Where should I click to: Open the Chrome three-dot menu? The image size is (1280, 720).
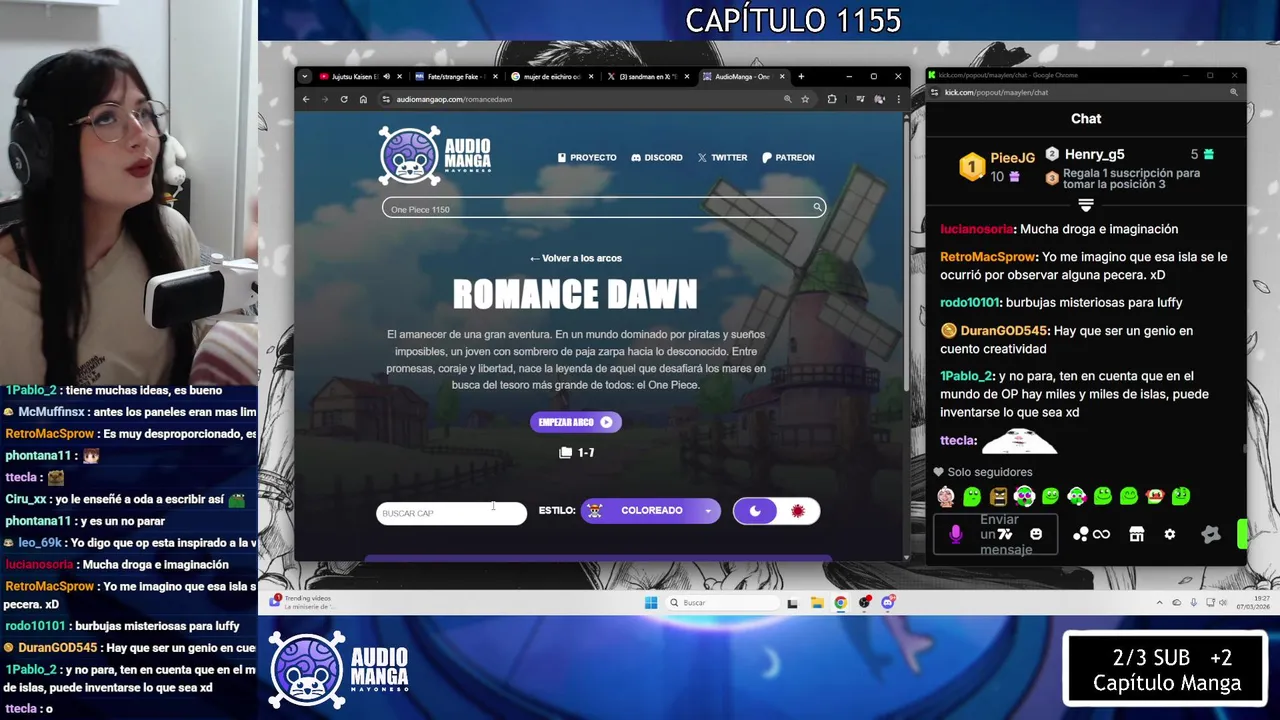(x=898, y=99)
